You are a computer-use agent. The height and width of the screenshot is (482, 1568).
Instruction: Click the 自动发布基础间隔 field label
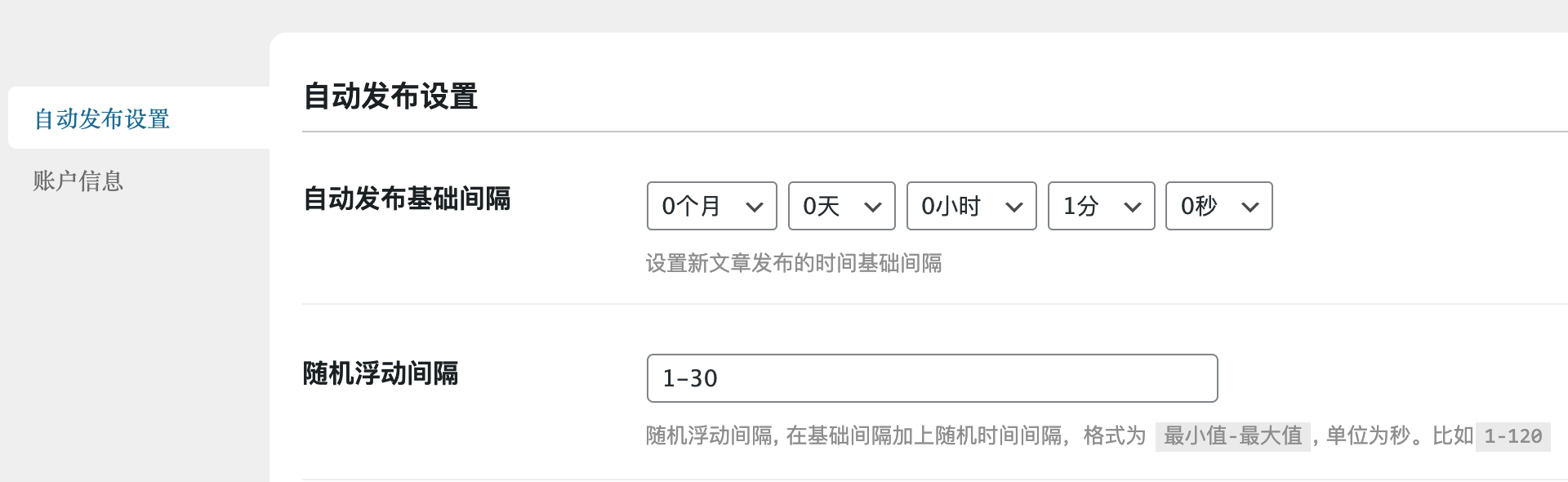click(x=407, y=199)
